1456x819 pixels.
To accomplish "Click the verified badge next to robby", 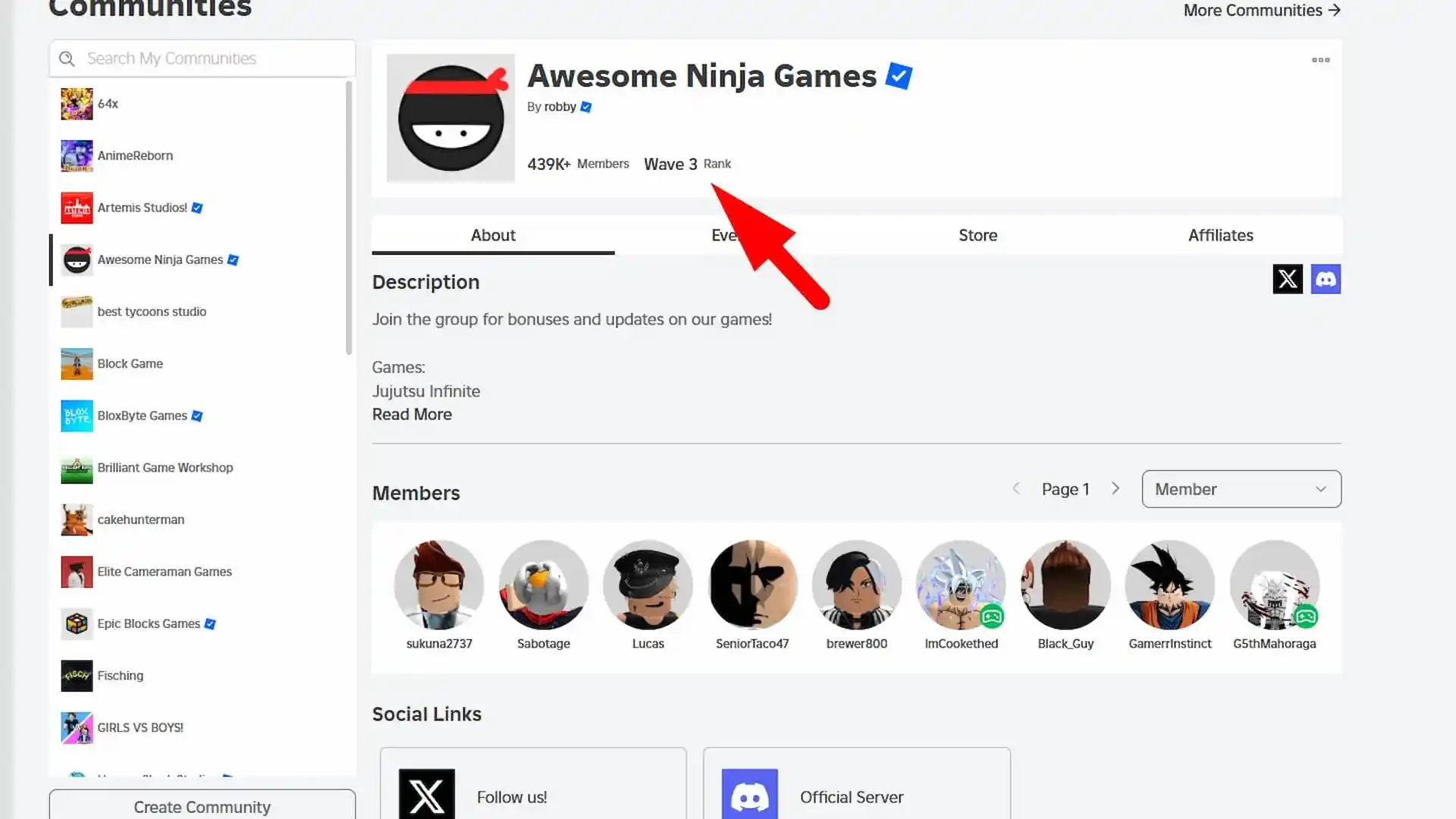I will click(586, 106).
